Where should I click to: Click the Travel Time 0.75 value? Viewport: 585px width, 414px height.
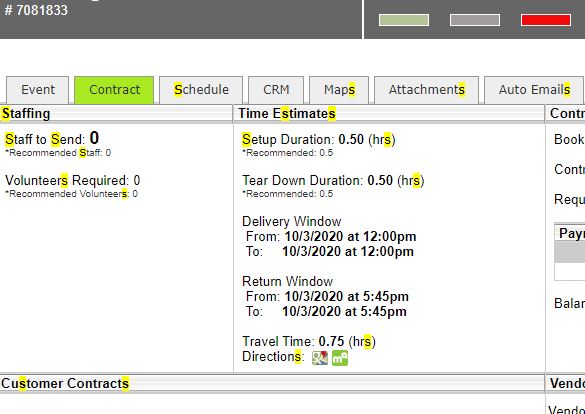[x=331, y=341]
